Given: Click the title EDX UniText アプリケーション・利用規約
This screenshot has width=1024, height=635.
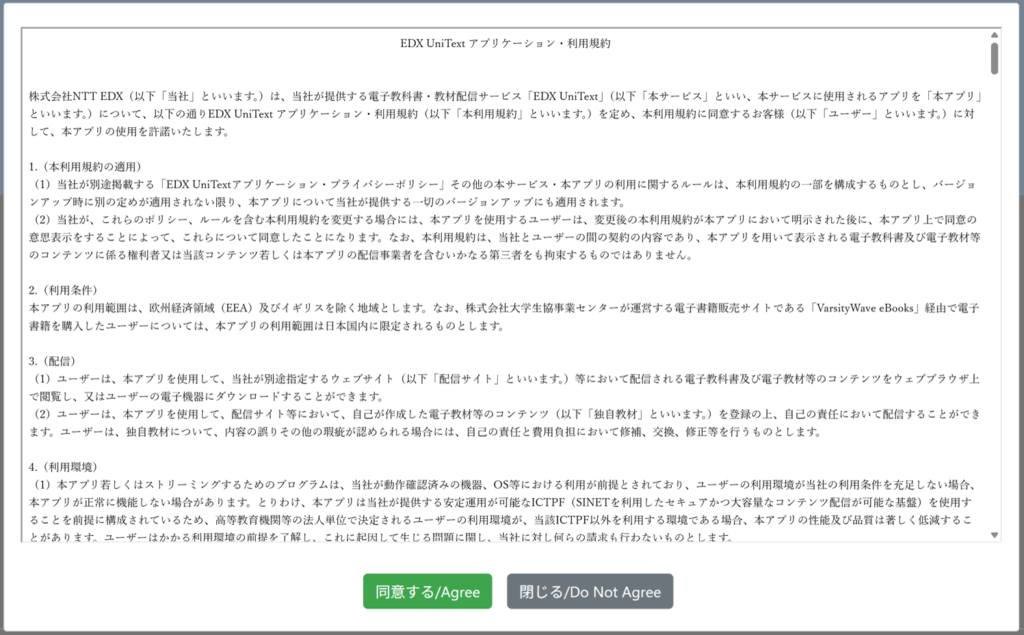Looking at the screenshot, I should coord(505,44).
